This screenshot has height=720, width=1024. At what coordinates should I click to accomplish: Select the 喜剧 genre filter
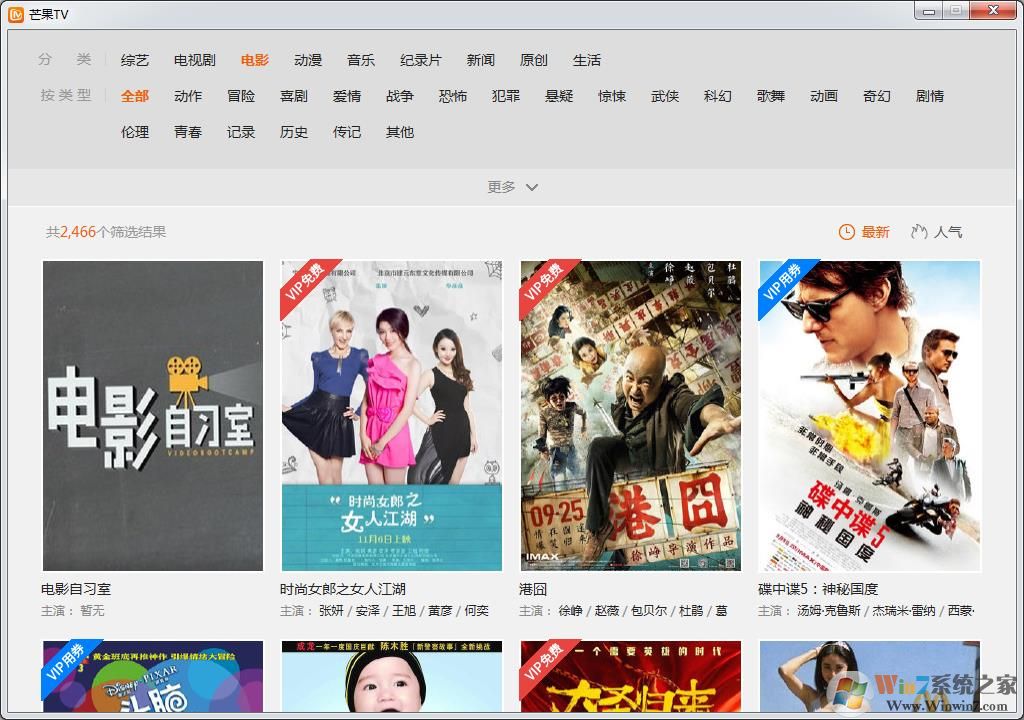coord(294,96)
